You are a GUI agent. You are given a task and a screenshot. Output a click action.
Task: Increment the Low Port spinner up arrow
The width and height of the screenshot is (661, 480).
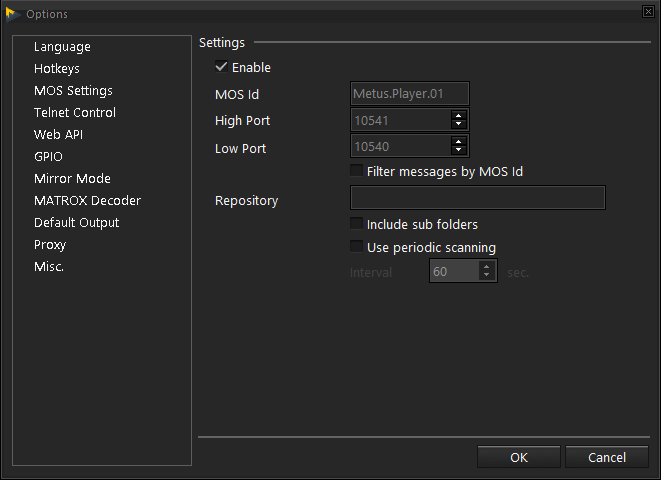coord(459,142)
